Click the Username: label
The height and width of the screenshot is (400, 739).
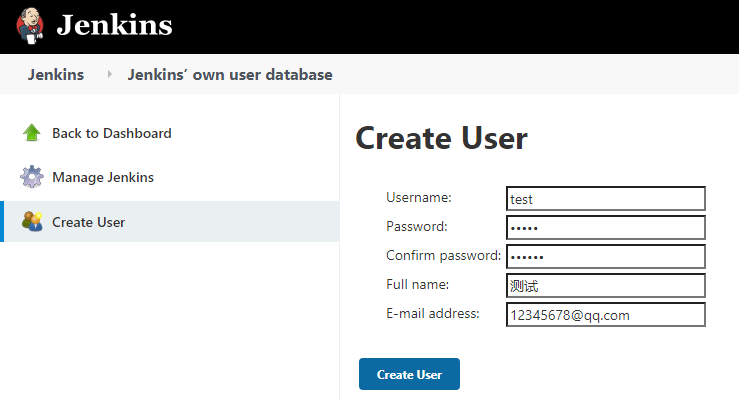(x=419, y=197)
